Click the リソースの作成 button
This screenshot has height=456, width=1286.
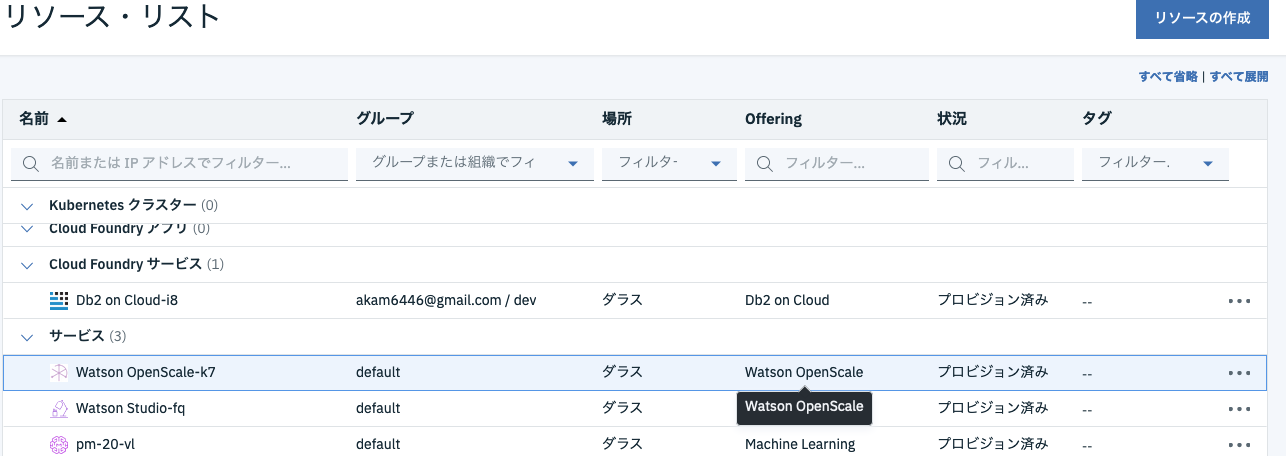1202,19
